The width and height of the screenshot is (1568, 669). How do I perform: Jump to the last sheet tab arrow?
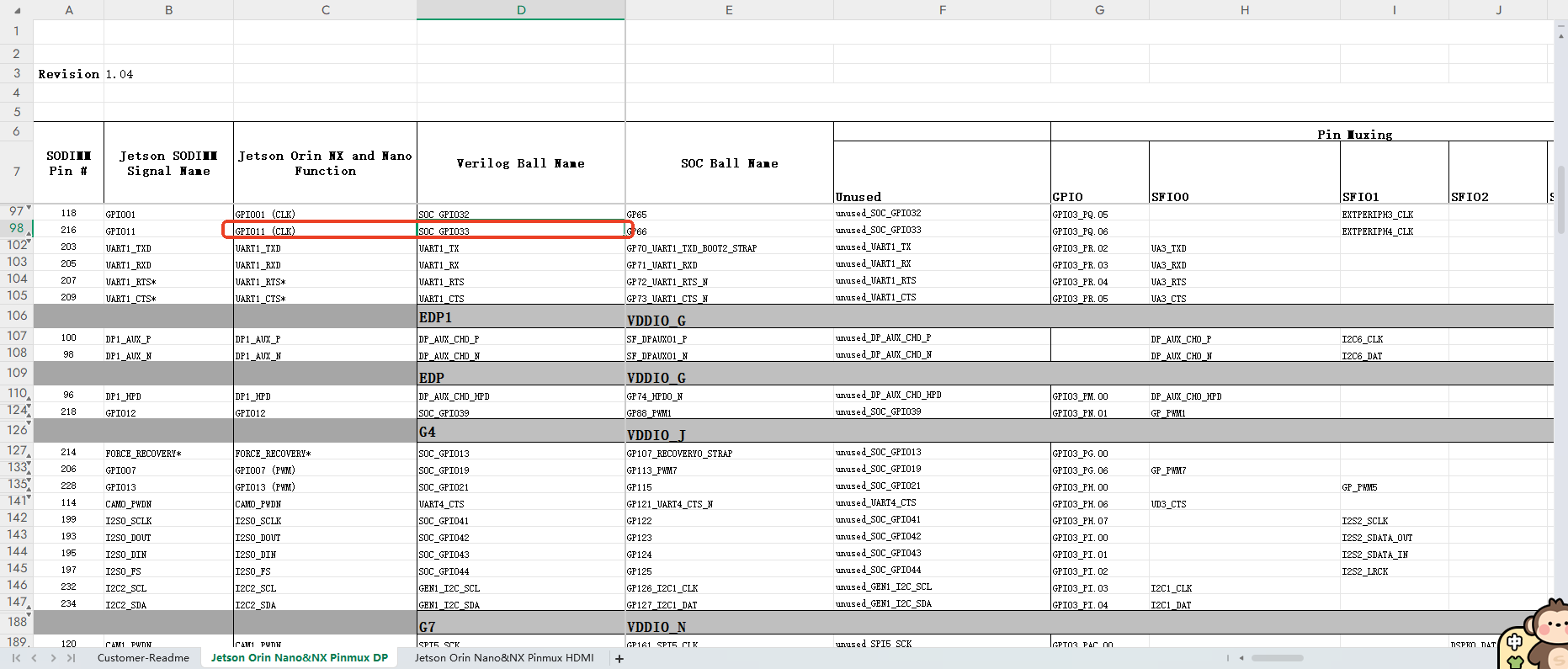71,658
